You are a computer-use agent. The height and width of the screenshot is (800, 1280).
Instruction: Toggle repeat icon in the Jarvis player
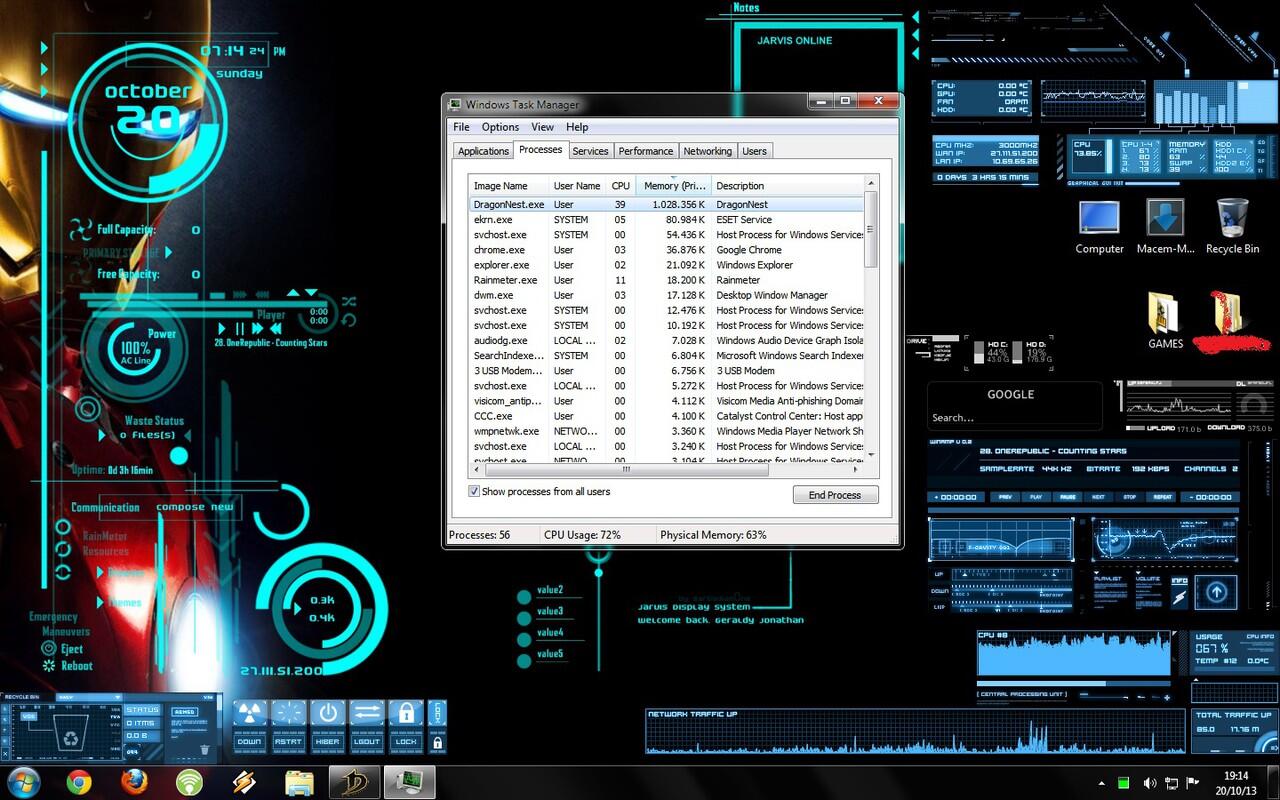click(x=348, y=321)
